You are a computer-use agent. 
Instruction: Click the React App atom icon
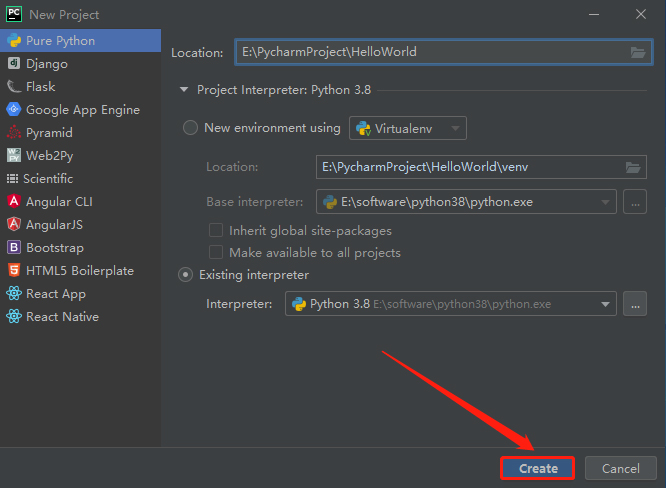(x=14, y=293)
